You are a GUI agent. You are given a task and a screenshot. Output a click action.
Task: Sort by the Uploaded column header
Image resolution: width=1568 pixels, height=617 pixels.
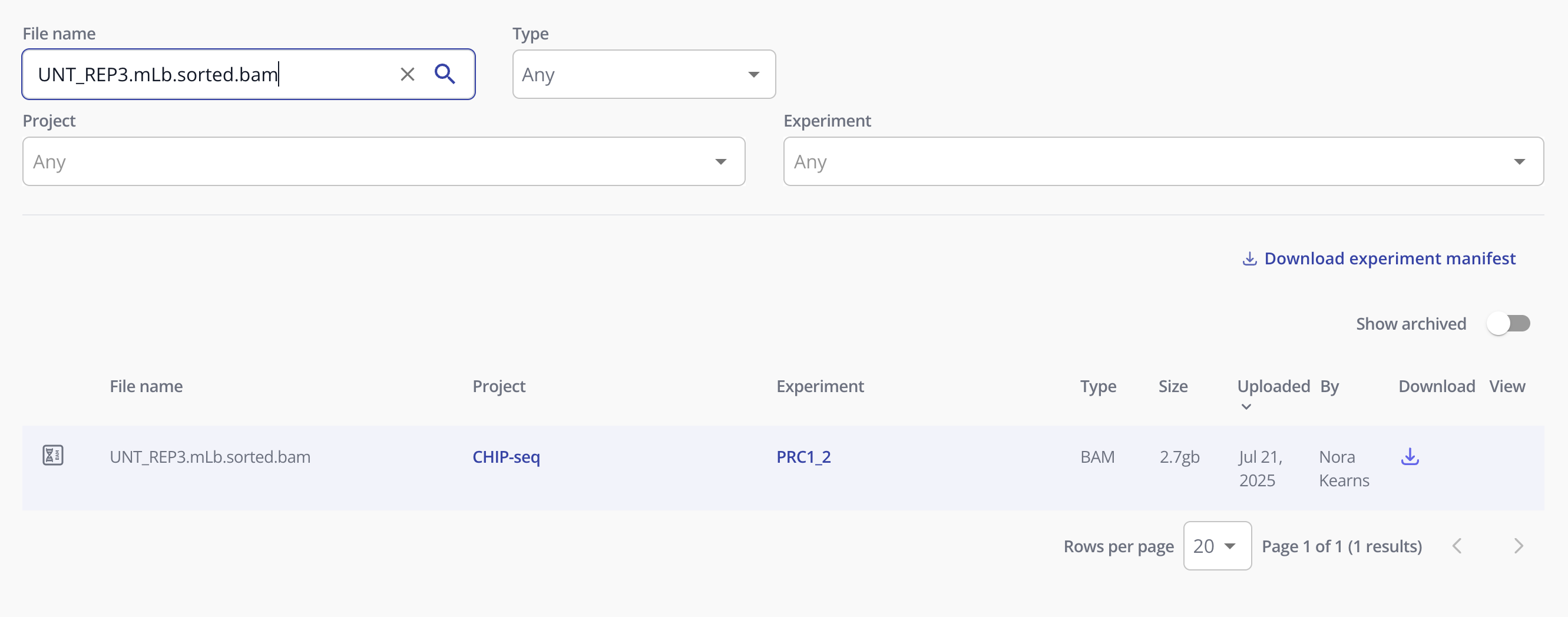tap(1273, 386)
